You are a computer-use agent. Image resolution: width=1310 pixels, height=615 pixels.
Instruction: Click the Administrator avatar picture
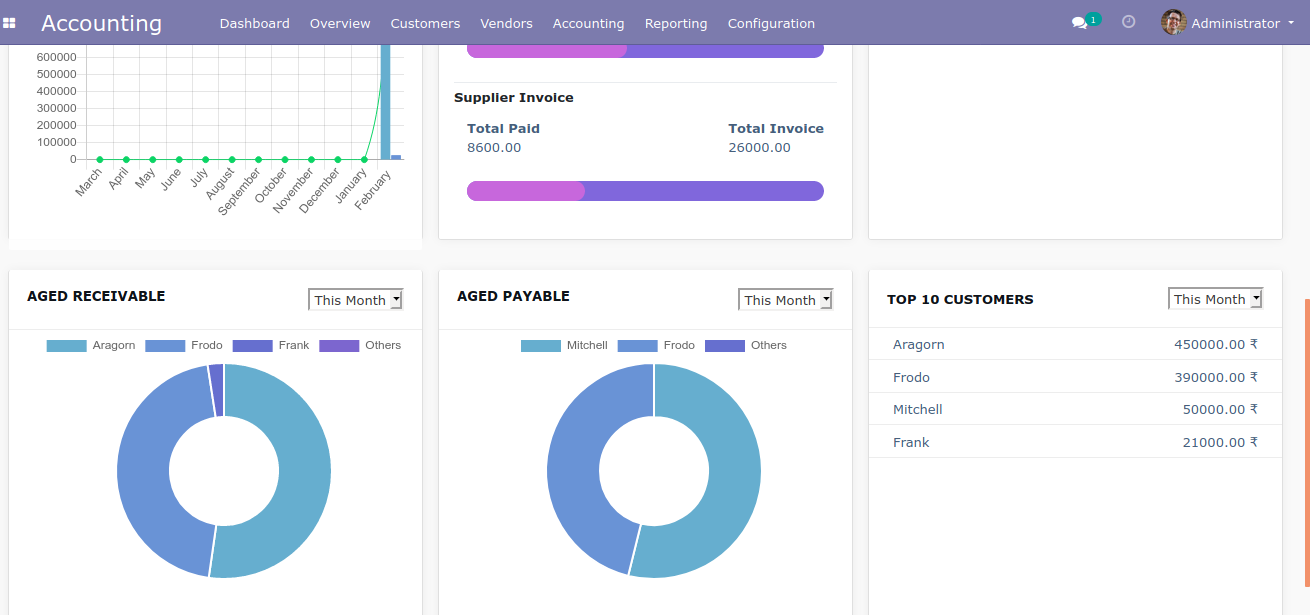pos(1173,23)
